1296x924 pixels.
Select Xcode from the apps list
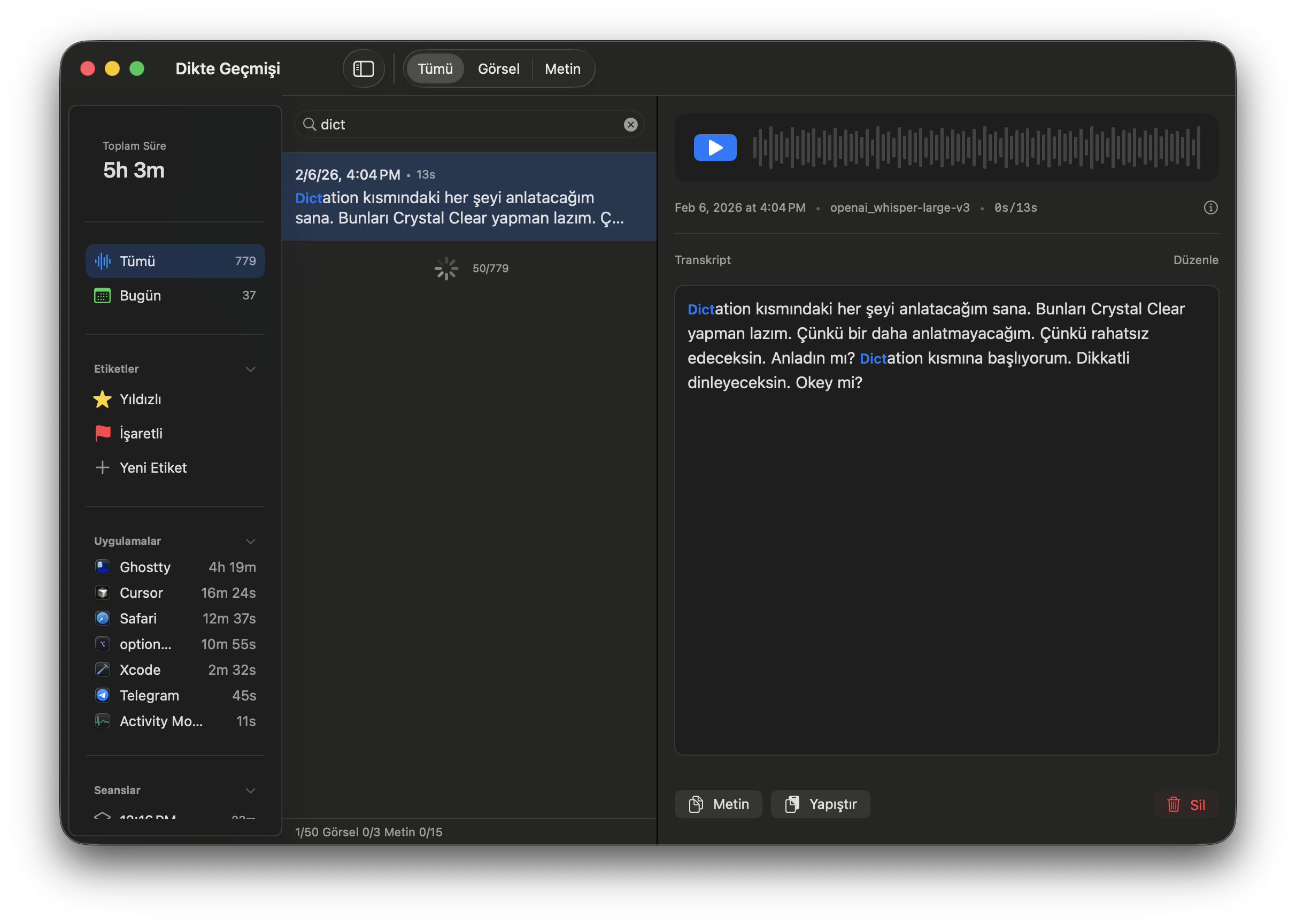(140, 669)
